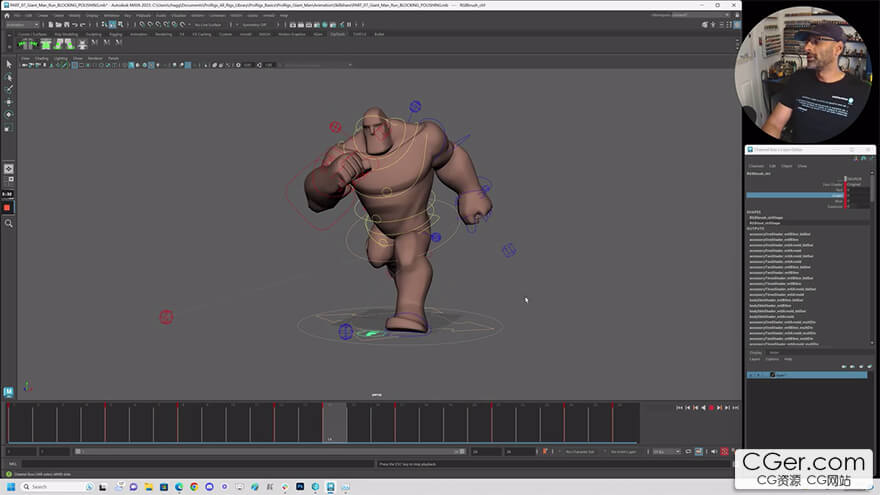Viewport: 880px width, 495px height.
Task: Click the current frame marker on timeline
Action: 334,423
